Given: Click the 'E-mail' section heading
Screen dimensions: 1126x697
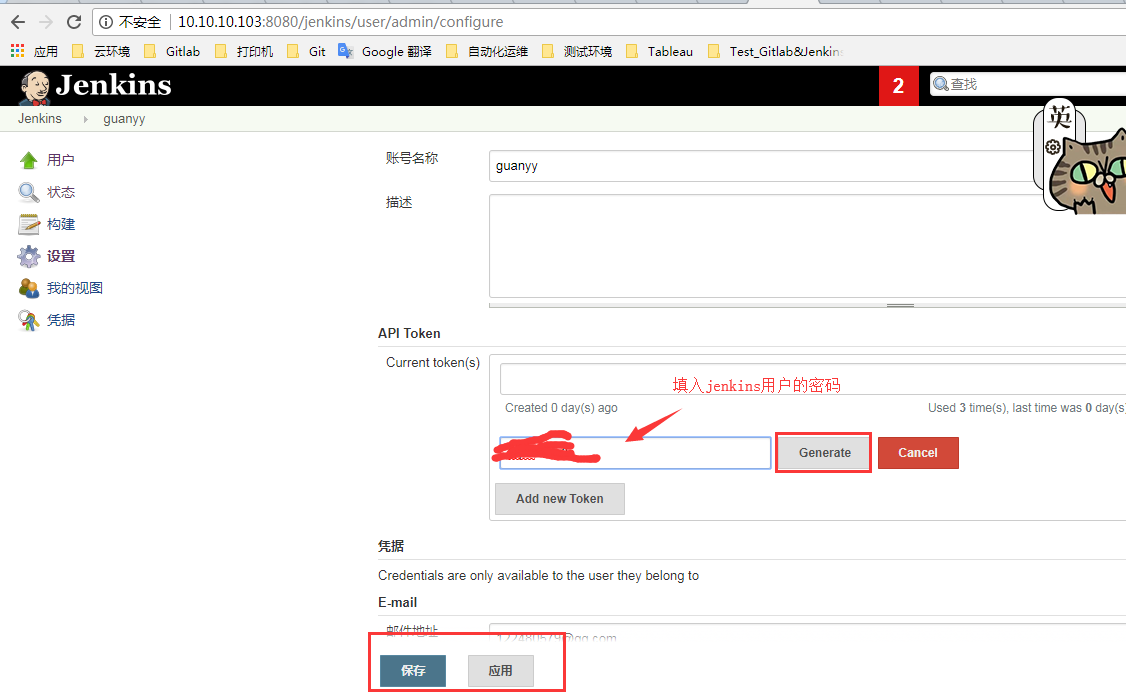Looking at the screenshot, I should coord(398,602).
